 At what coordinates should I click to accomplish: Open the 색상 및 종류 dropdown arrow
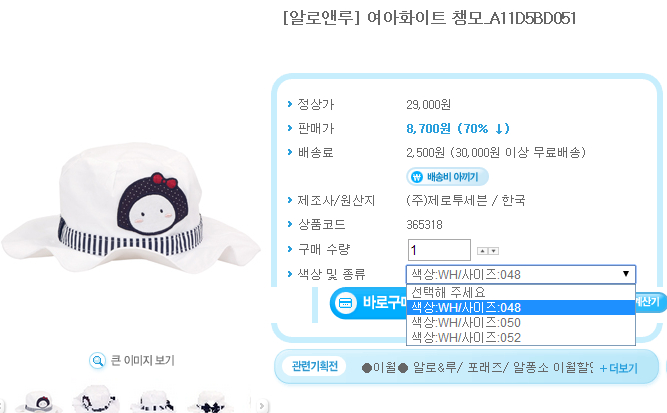(626, 274)
